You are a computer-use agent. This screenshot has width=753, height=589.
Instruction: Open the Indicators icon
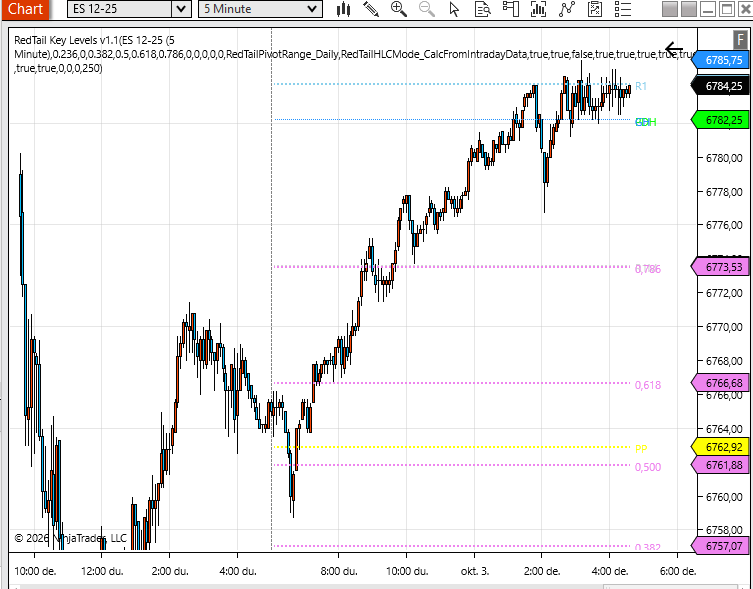pyautogui.click(x=568, y=9)
